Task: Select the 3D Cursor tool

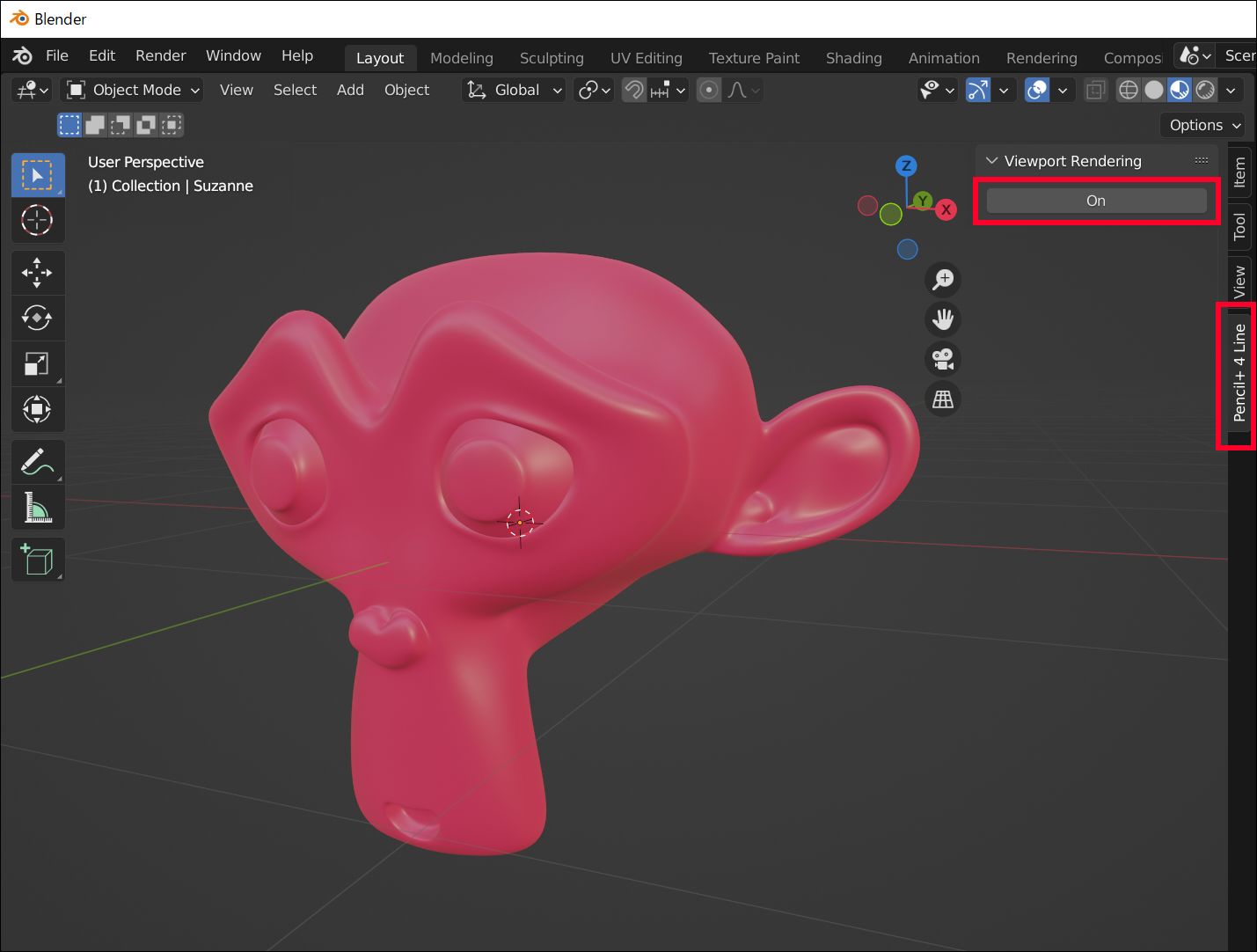Action: pyautogui.click(x=38, y=220)
